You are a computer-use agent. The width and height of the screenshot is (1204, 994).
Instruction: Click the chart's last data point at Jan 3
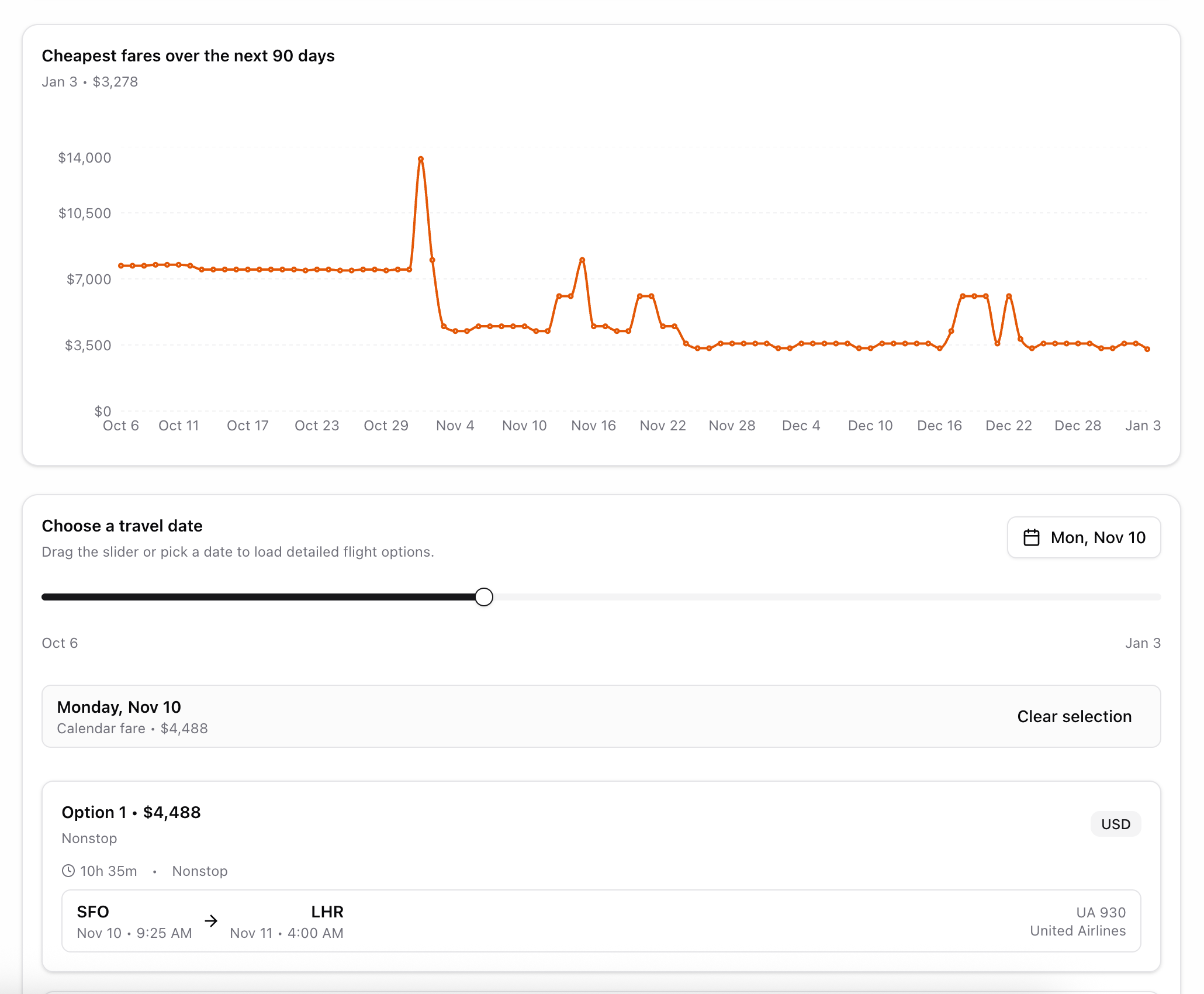[1147, 349]
